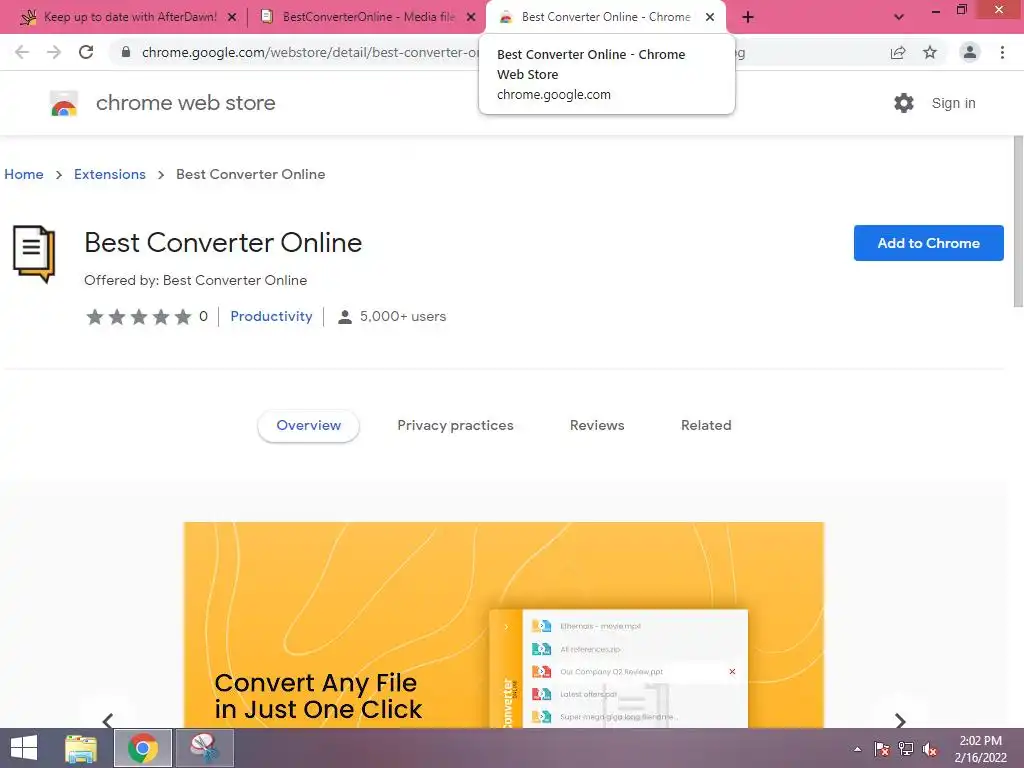This screenshot has width=1024, height=768.
Task: Show the previous screenshot with left arrow
Action: pyautogui.click(x=108, y=720)
